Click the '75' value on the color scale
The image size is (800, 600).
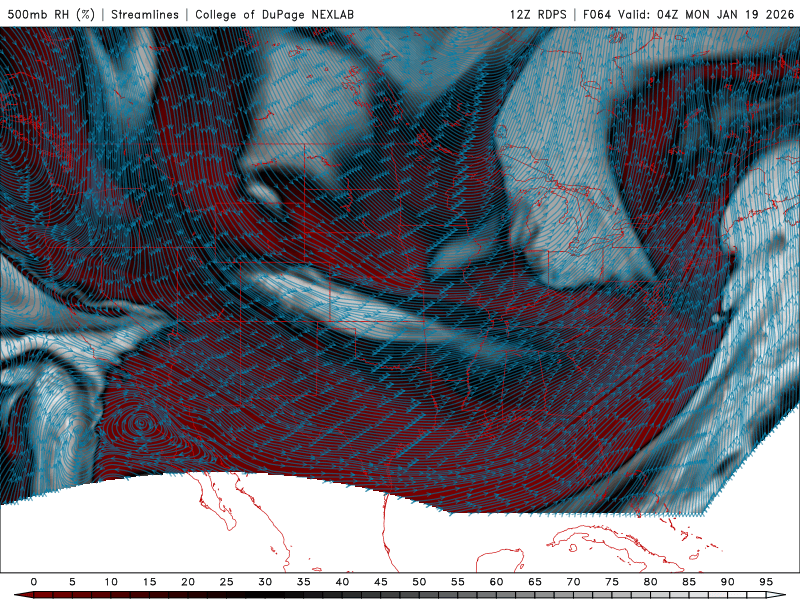click(612, 582)
